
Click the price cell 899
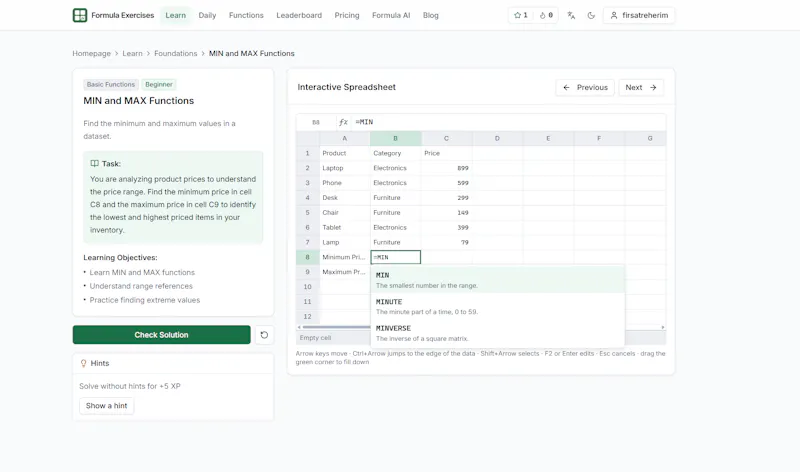pos(447,168)
